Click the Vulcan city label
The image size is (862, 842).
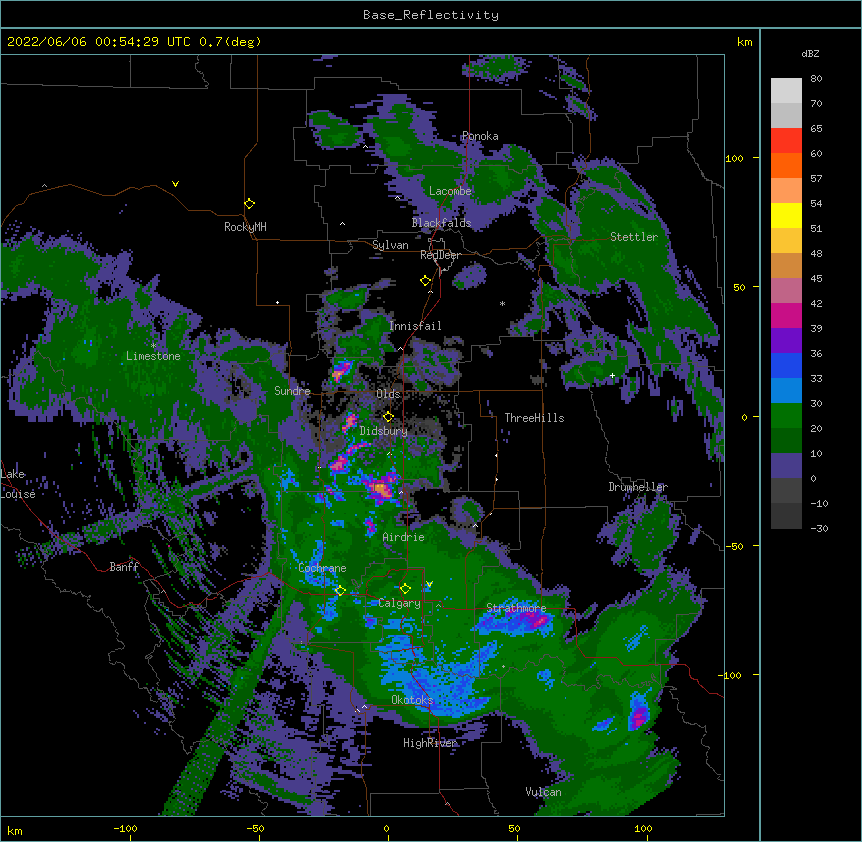tap(543, 791)
